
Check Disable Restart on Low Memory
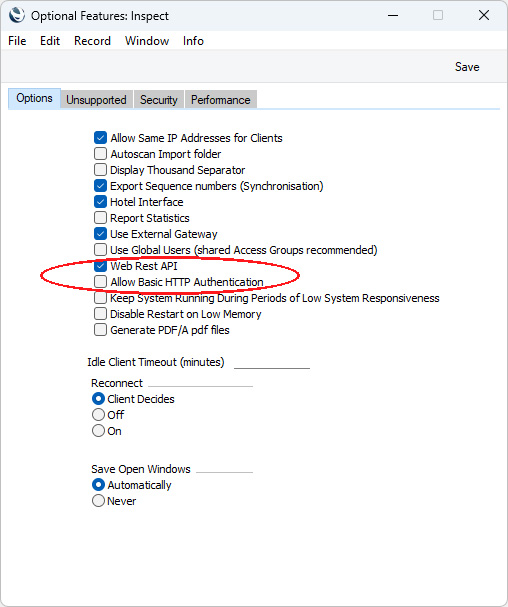coord(100,314)
